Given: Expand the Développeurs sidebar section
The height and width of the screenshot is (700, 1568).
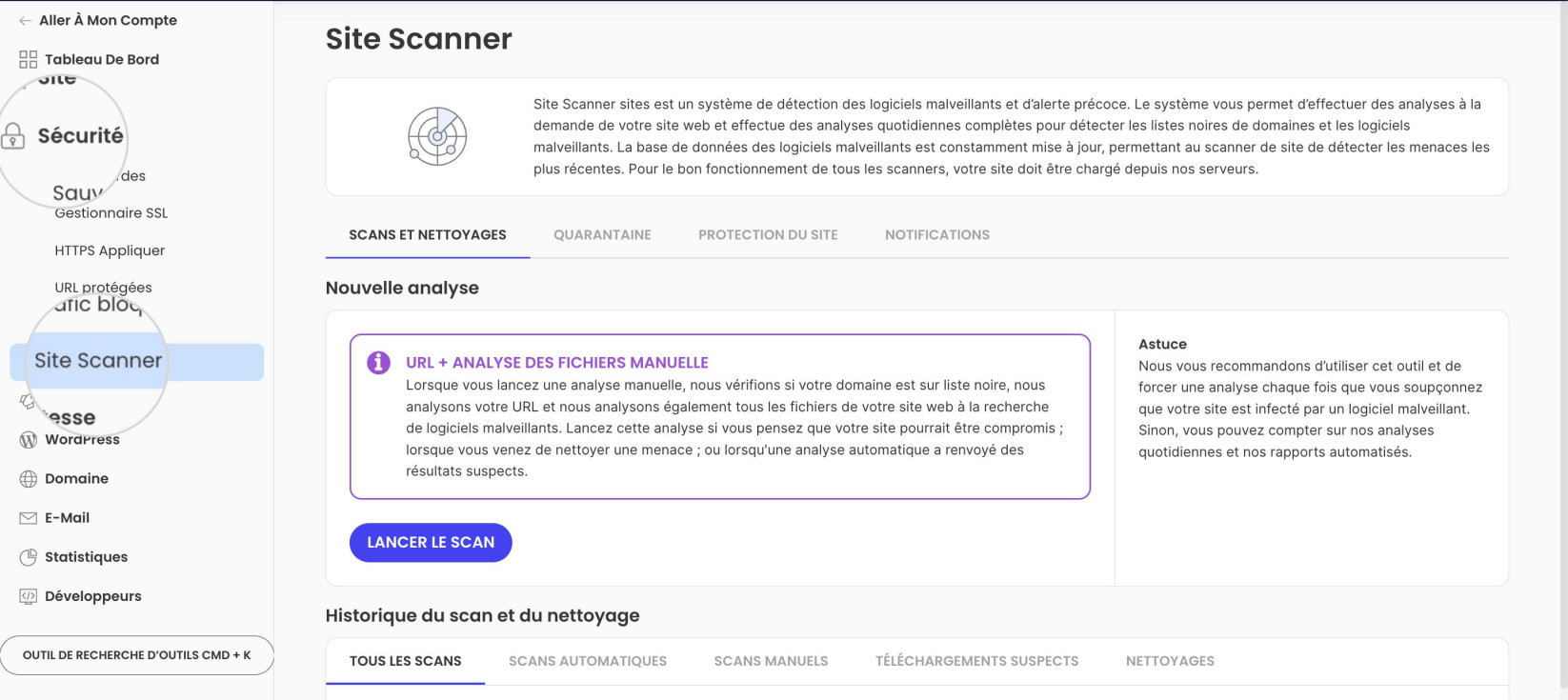Looking at the screenshot, I should [92, 596].
